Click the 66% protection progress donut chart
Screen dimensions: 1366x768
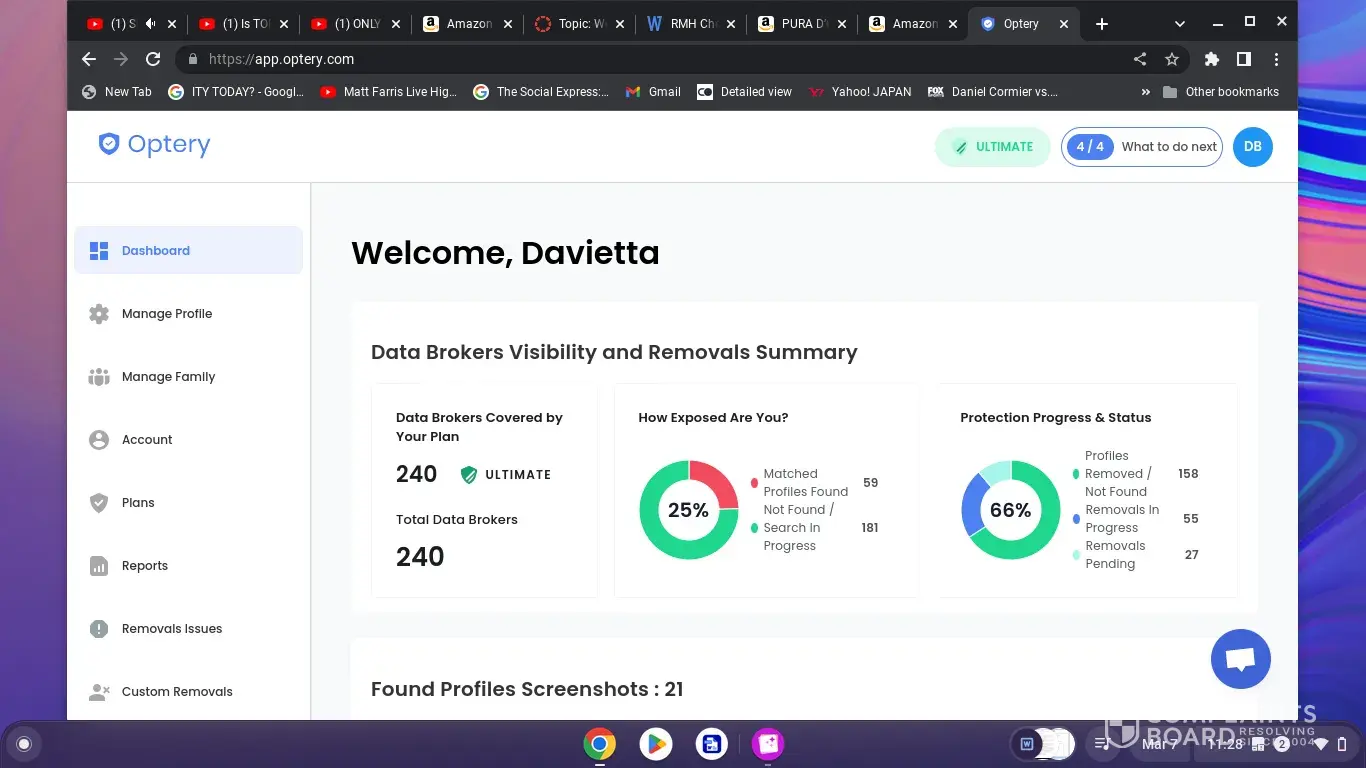coord(1010,510)
